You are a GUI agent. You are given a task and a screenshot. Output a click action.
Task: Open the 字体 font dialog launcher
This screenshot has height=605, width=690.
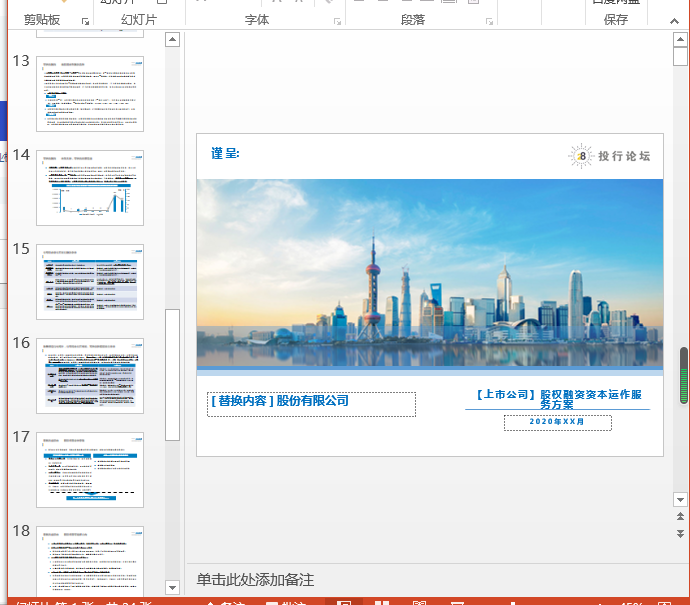(338, 21)
